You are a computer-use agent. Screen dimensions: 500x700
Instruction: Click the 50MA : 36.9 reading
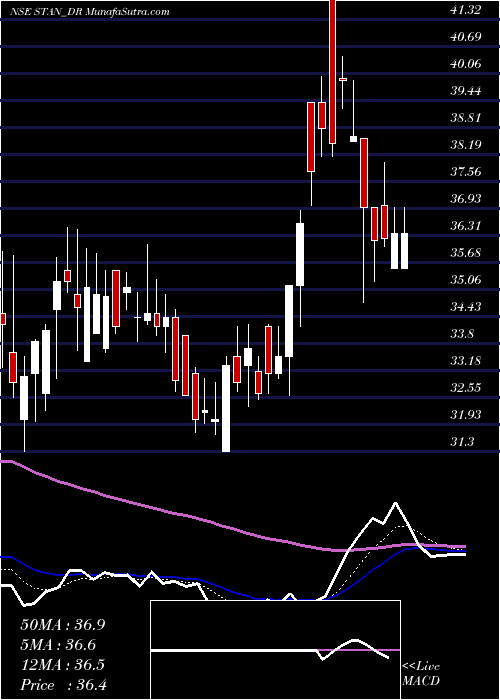point(63,625)
